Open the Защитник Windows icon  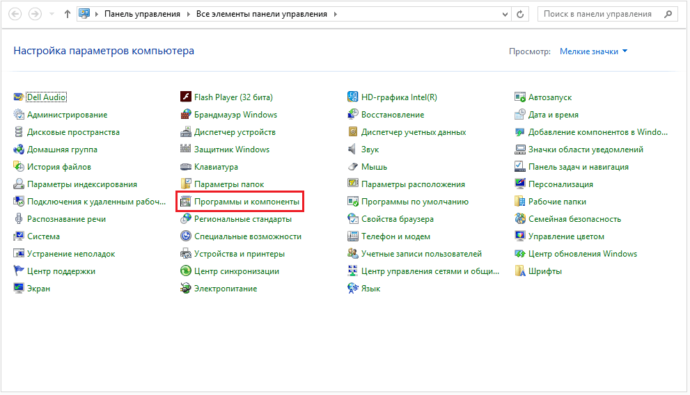click(186, 149)
